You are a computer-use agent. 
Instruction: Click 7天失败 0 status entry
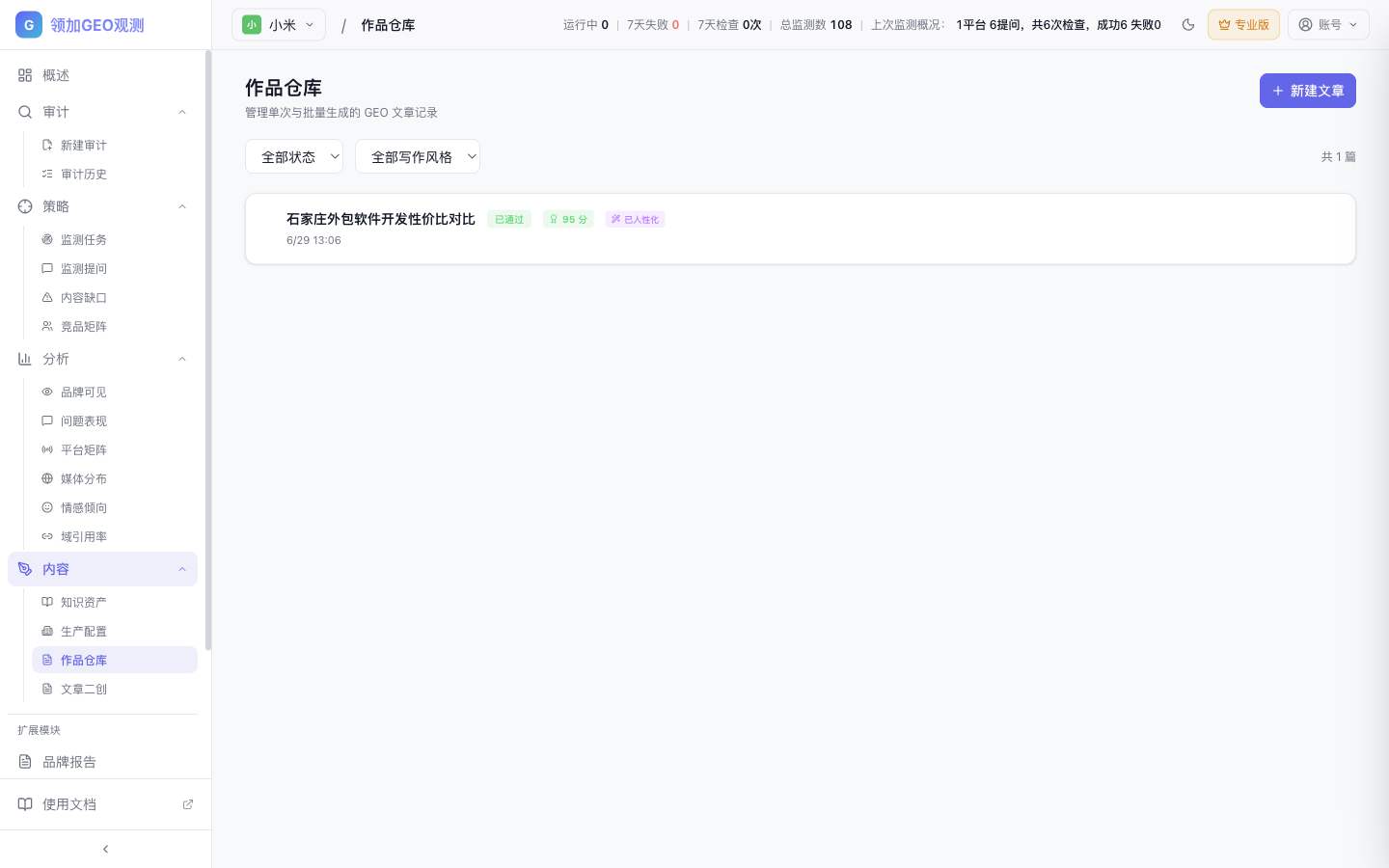653,25
